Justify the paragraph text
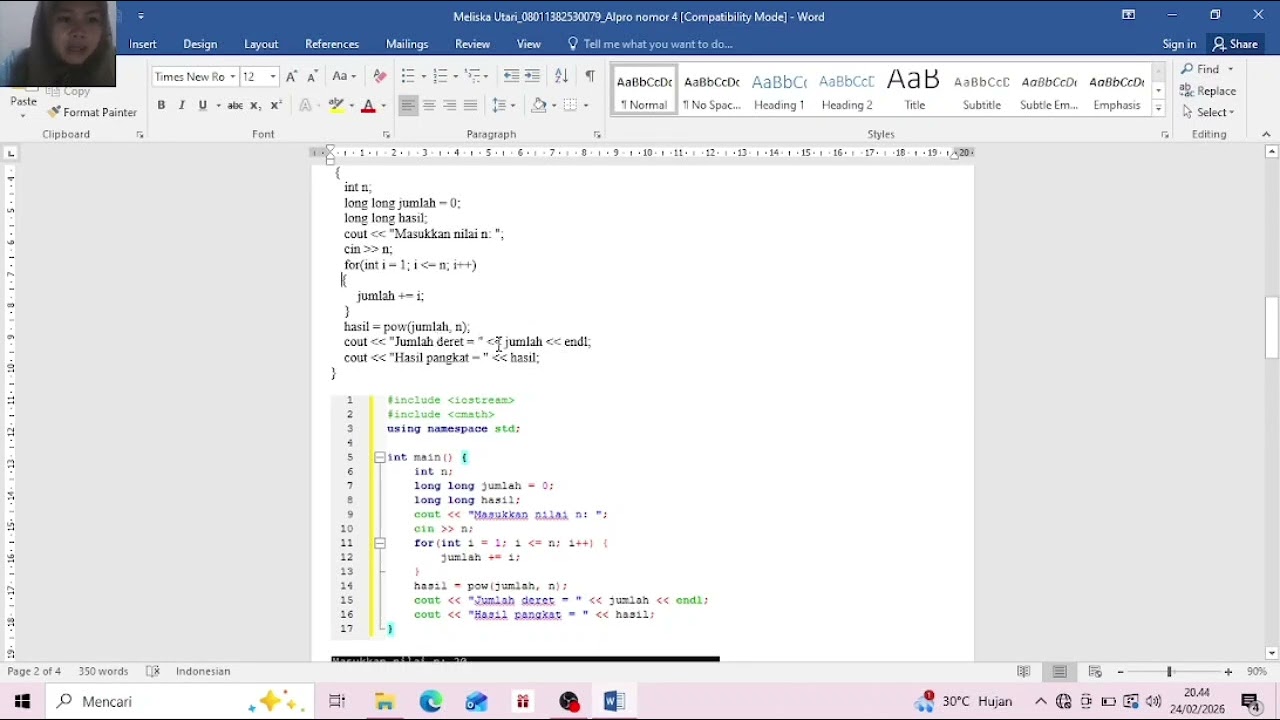Screen dimensions: 1280x720 coord(470,105)
